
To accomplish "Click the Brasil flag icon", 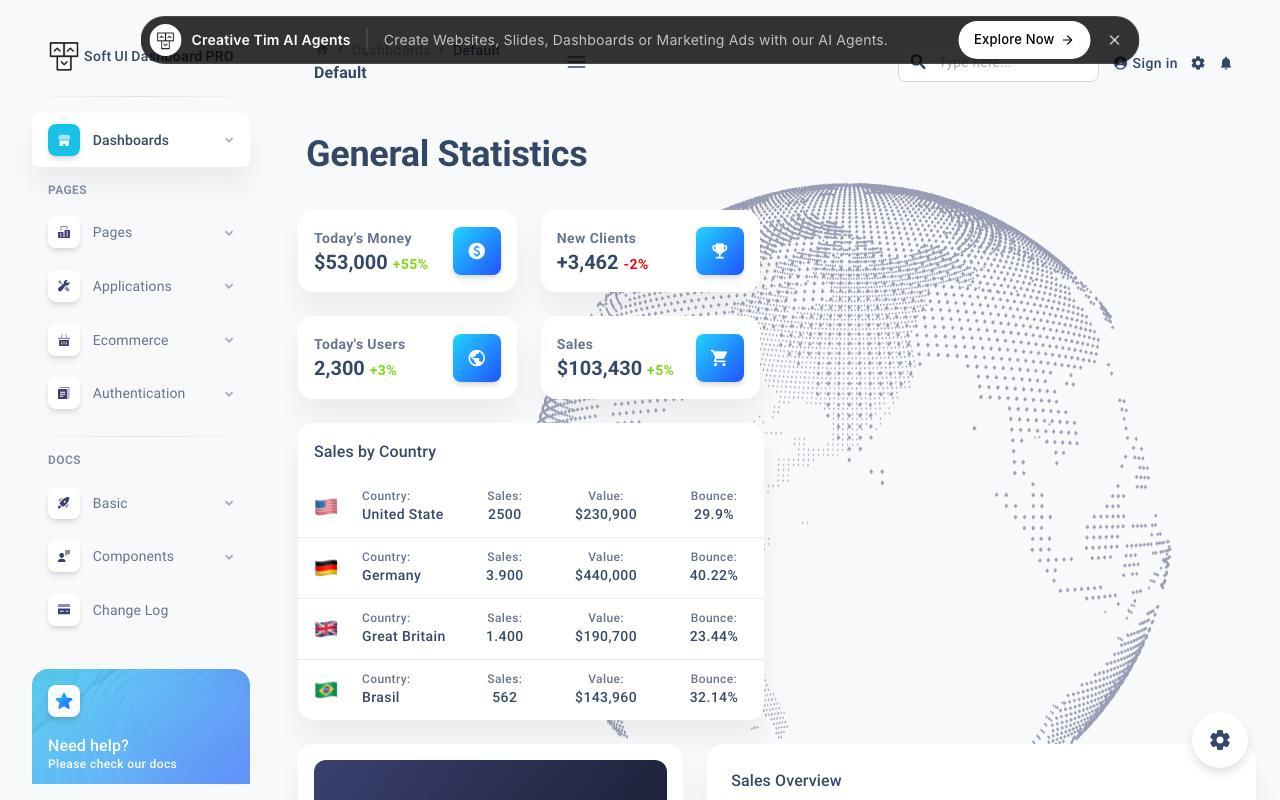I will pos(326,690).
